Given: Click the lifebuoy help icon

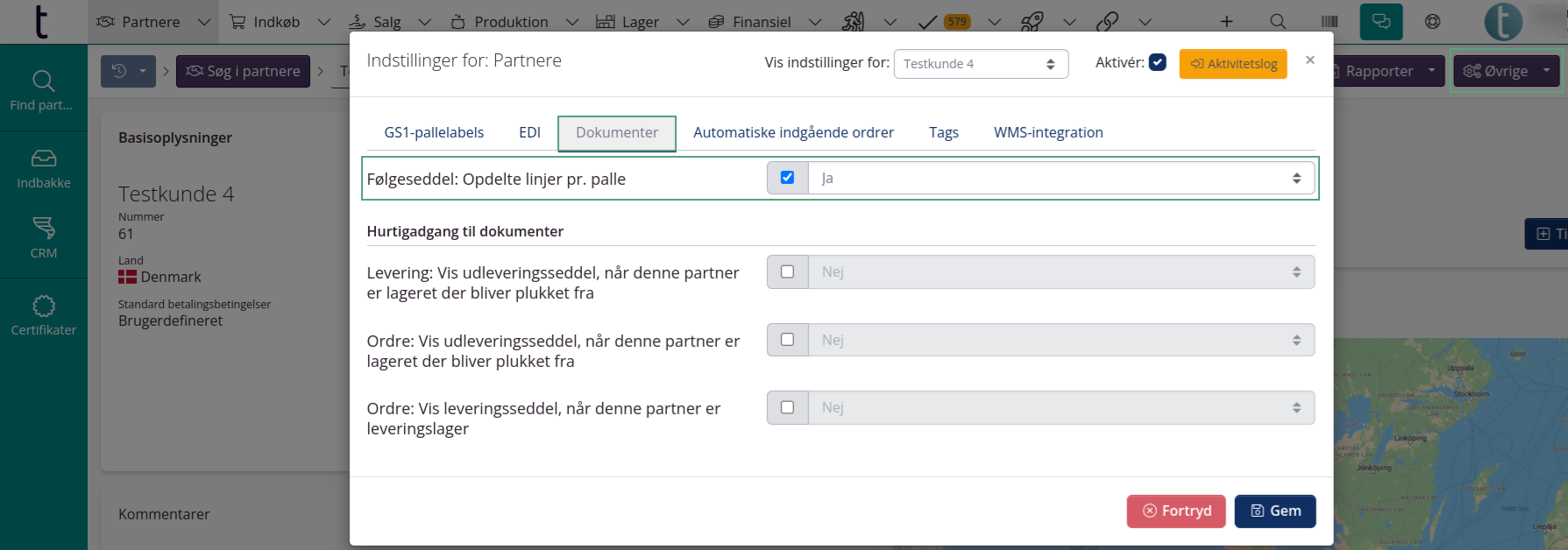Looking at the screenshot, I should point(1432,22).
